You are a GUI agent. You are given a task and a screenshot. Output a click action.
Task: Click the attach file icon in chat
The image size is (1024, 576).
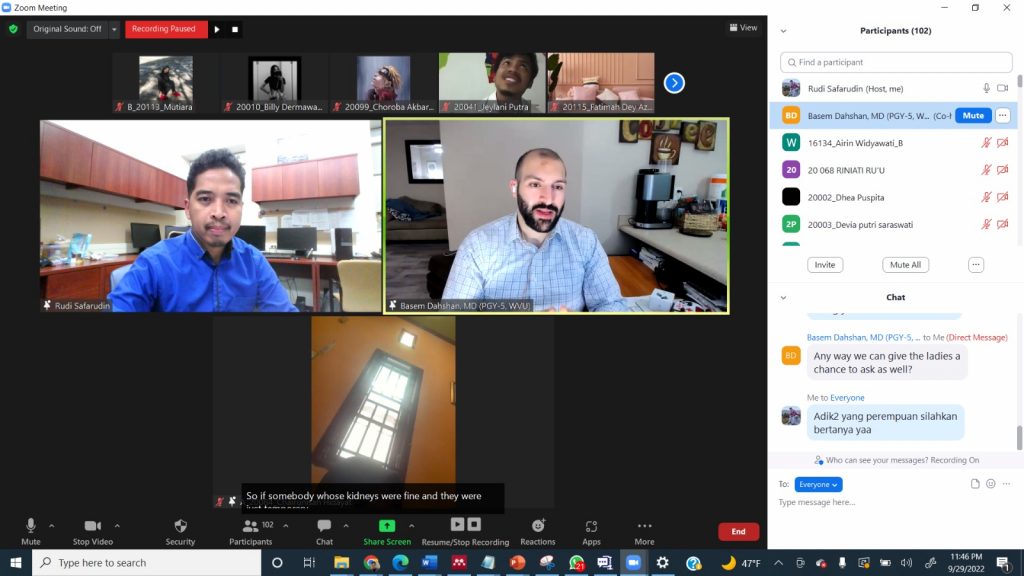coord(975,484)
